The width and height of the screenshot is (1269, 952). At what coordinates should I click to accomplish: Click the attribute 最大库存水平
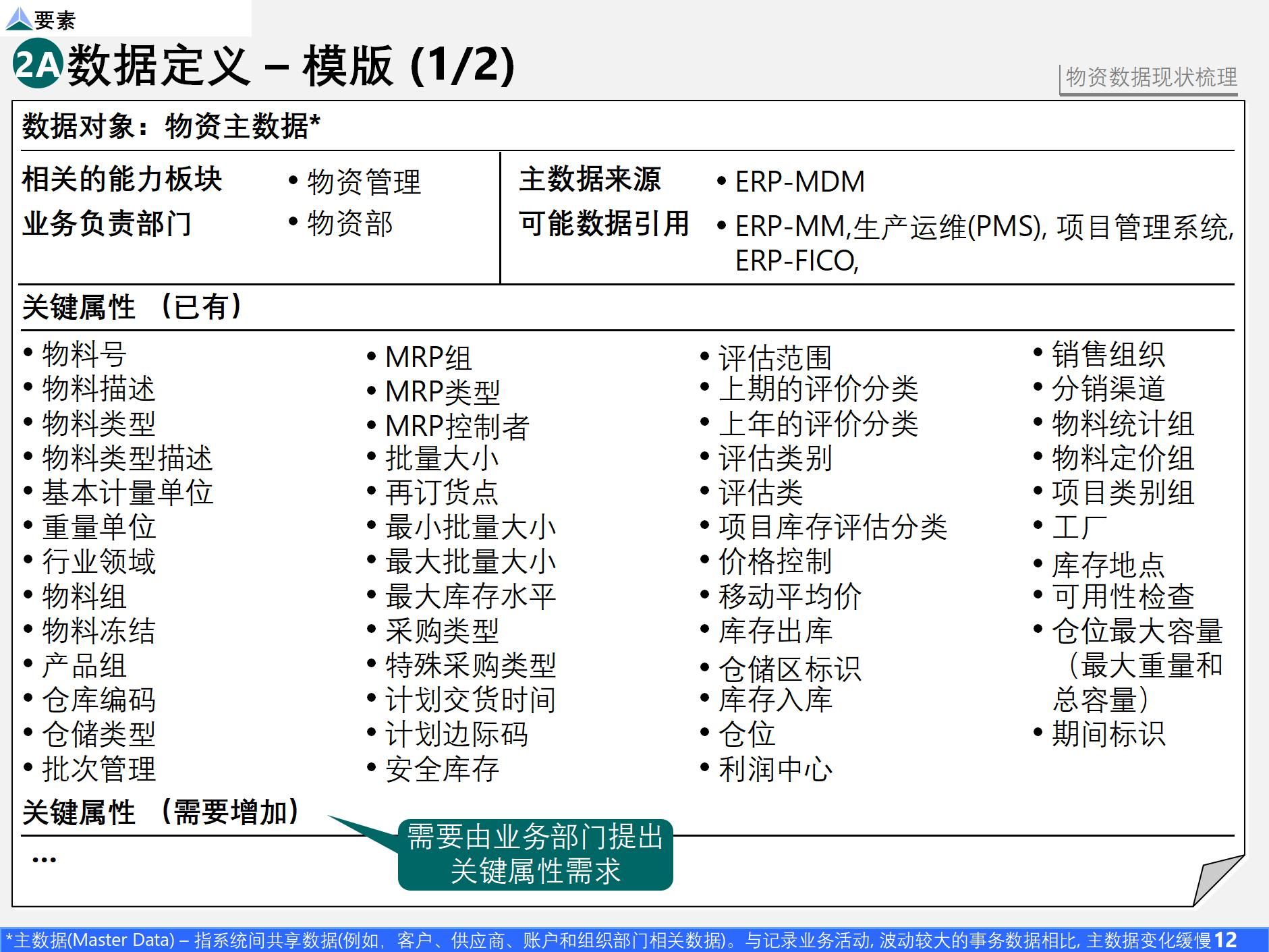471,596
